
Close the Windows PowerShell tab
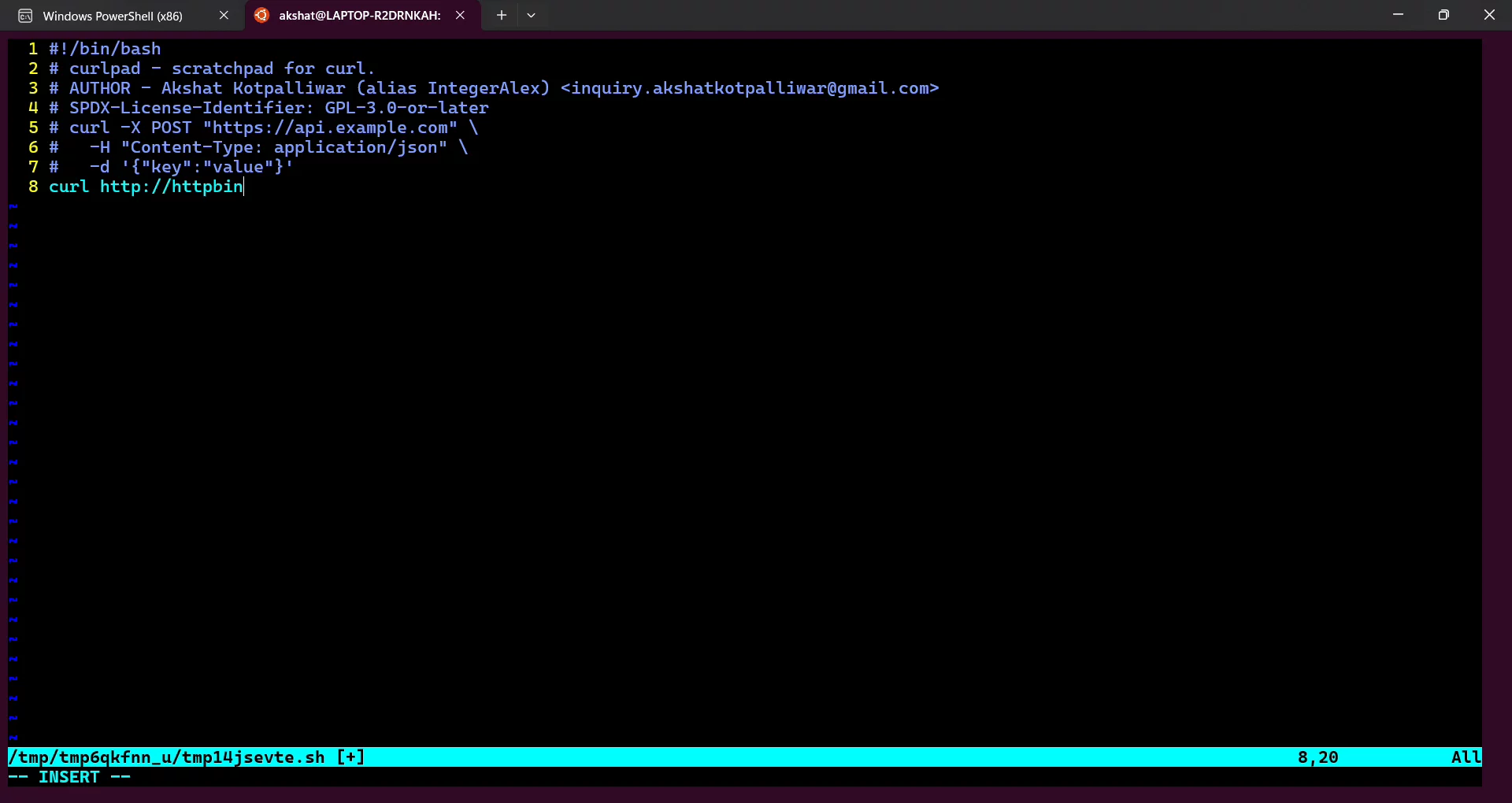click(x=224, y=15)
